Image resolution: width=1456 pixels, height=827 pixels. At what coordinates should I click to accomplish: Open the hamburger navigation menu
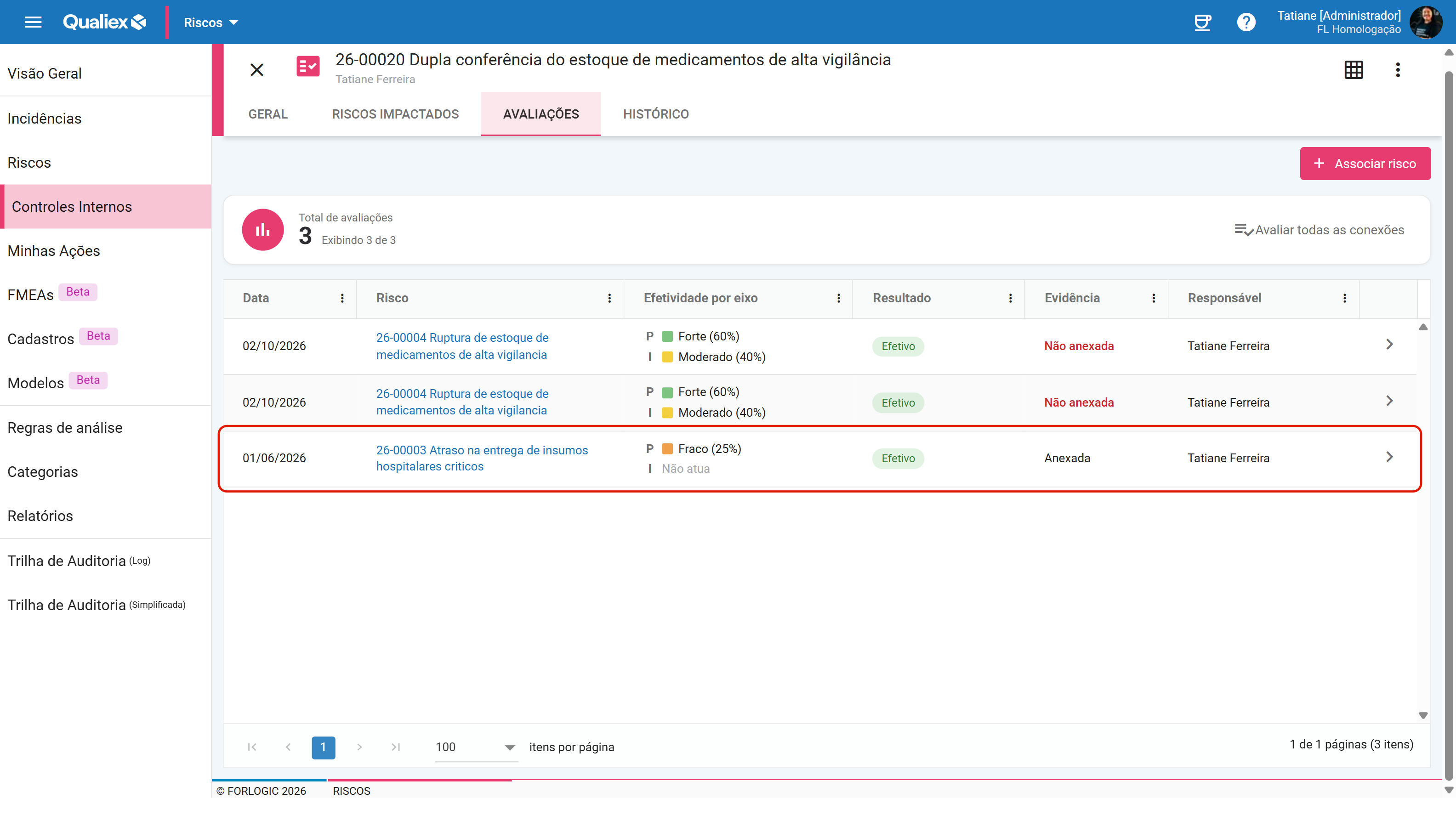33,22
